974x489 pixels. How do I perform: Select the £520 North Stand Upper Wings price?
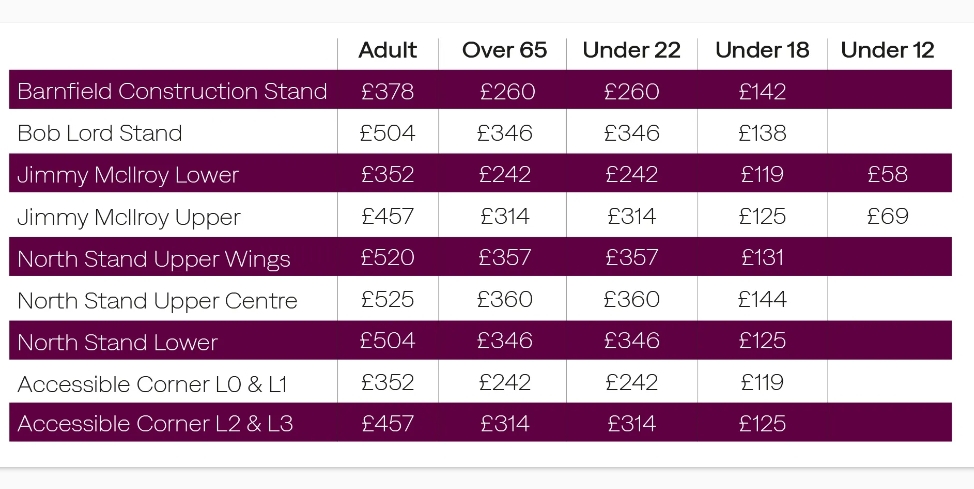point(387,258)
